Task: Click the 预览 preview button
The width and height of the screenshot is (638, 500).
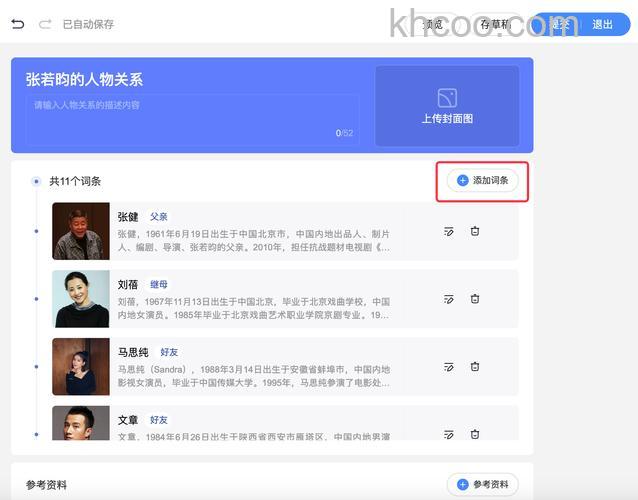Action: pyautogui.click(x=433, y=24)
